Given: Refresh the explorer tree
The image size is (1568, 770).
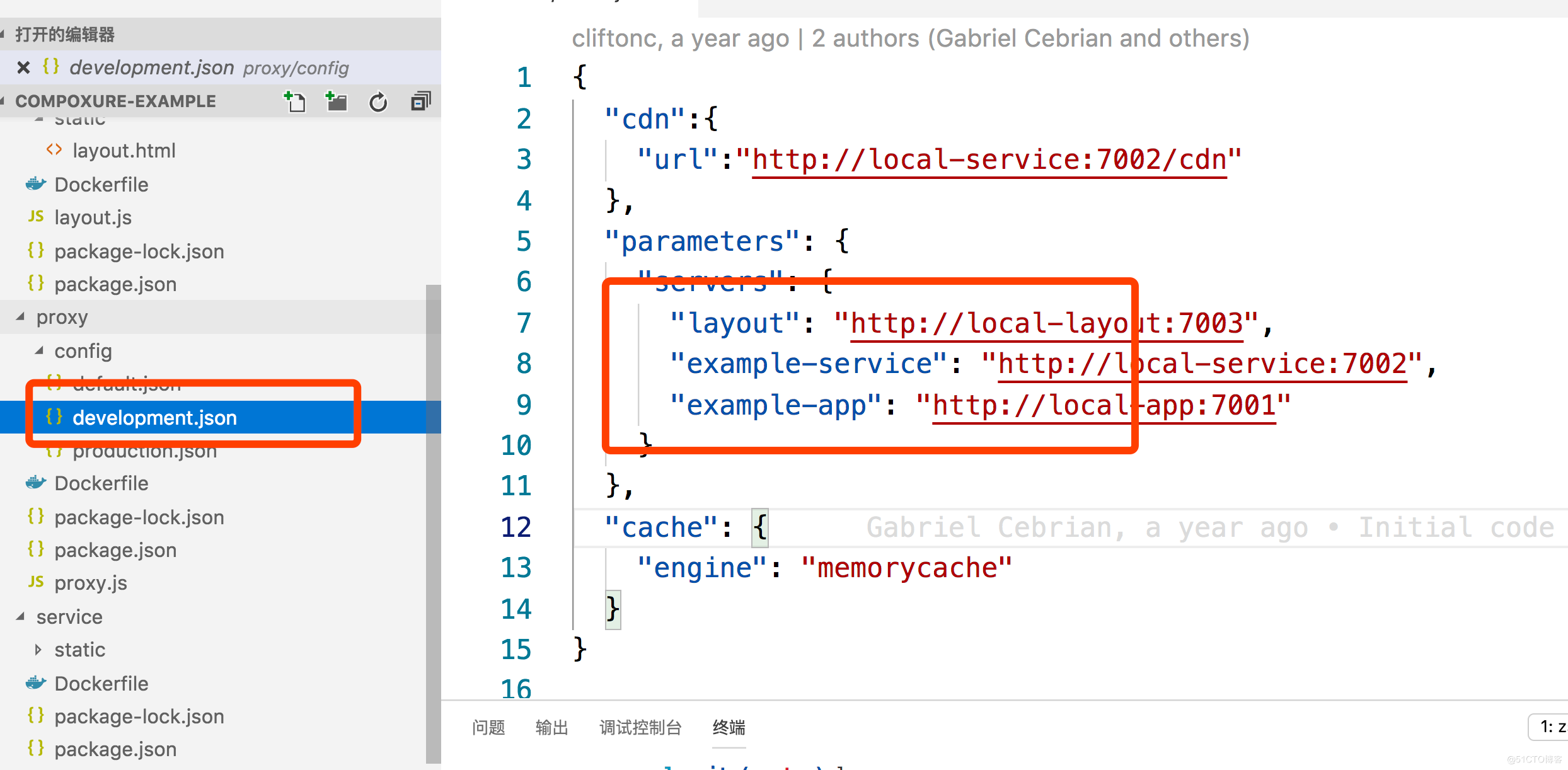Looking at the screenshot, I should pos(378,101).
